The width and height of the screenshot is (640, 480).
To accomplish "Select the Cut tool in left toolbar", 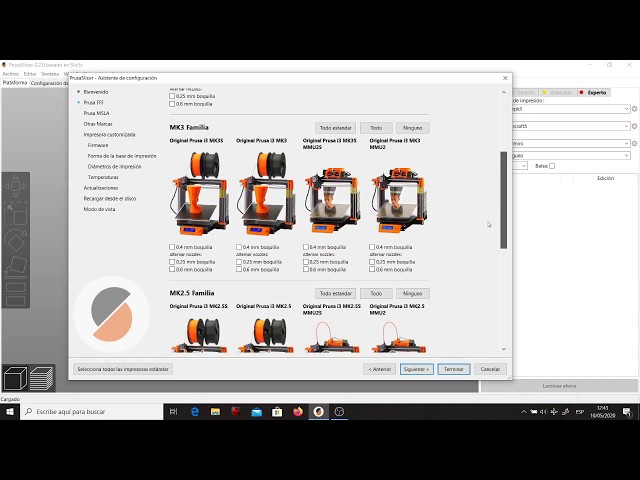I will [x=16, y=293].
